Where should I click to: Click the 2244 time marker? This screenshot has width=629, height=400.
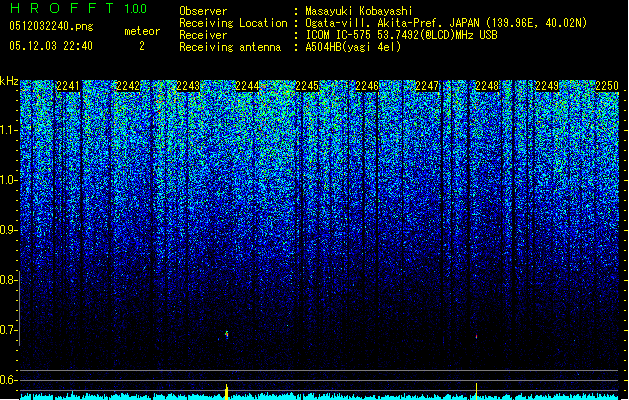pos(248,86)
